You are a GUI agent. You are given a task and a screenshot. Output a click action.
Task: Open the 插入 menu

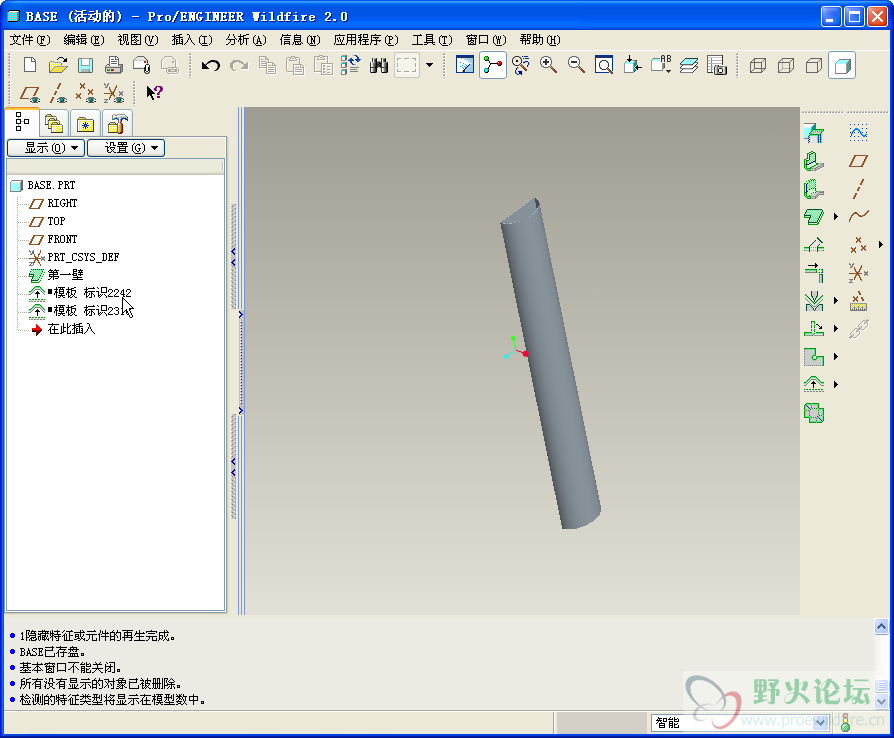tap(192, 40)
